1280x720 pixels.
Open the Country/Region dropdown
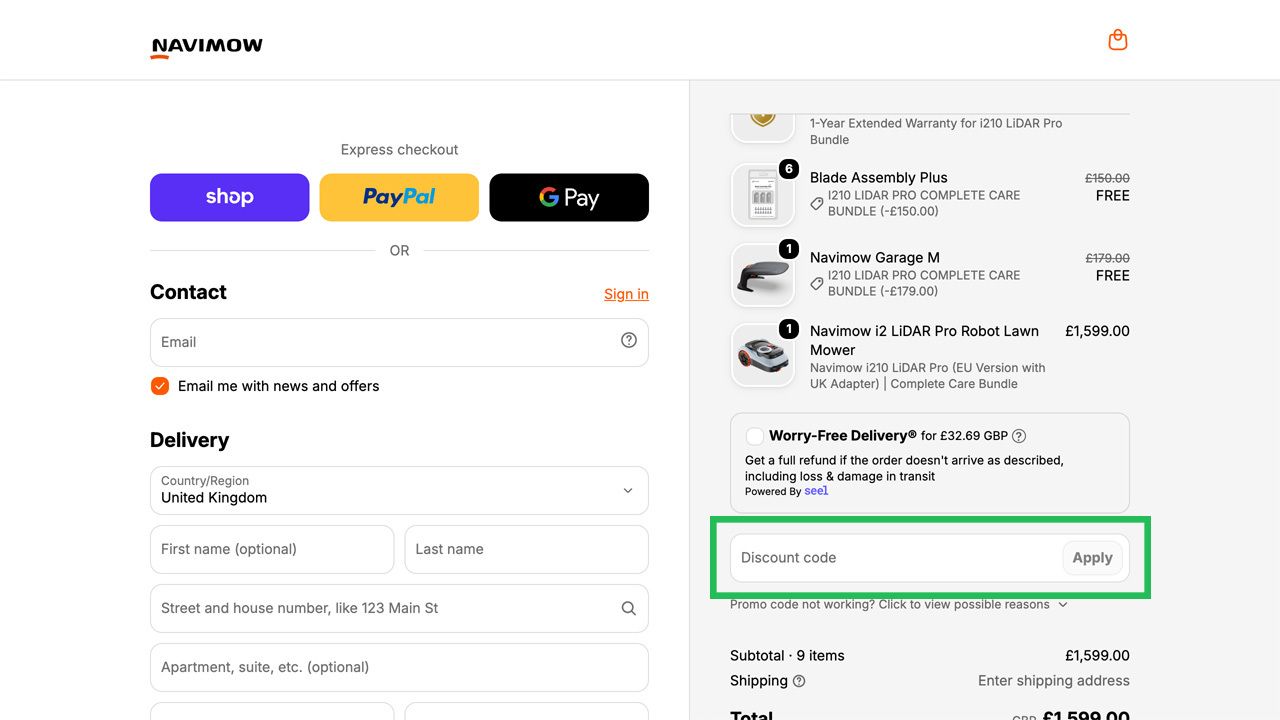399,490
